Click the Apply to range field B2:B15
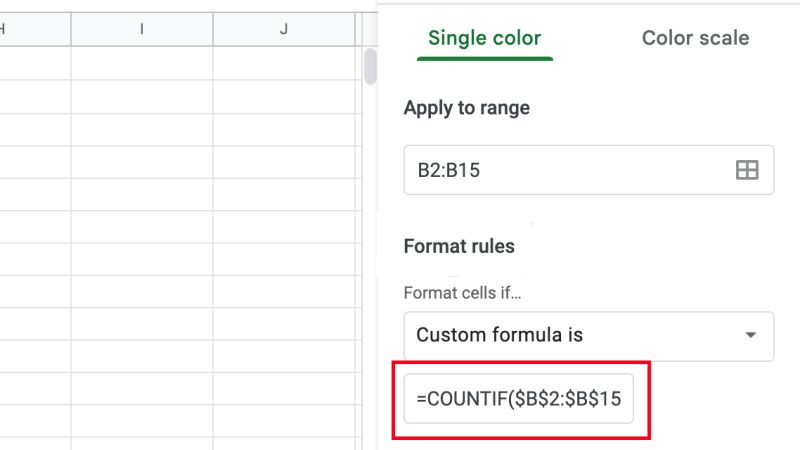The height and width of the screenshot is (450, 800). pos(589,170)
